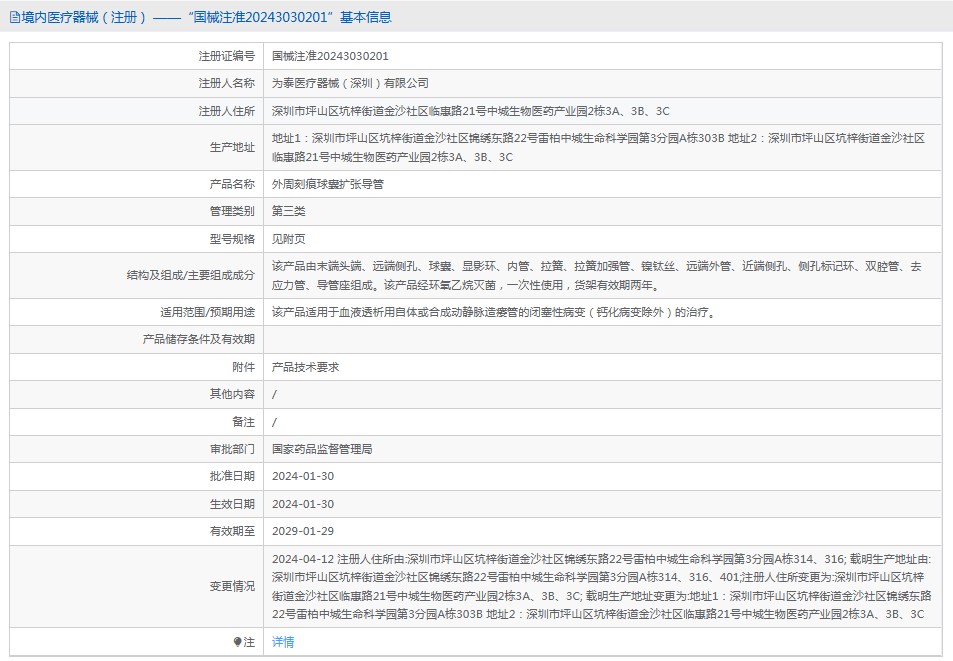This screenshot has width=953, height=661.
Task: Click the 注册人住所 row label
Action: pos(227,111)
